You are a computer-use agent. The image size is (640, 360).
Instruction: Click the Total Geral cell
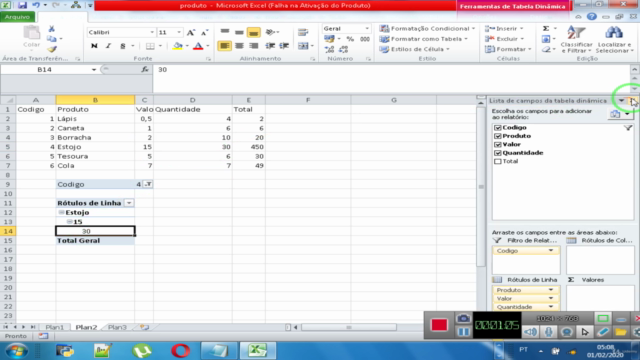click(95, 240)
